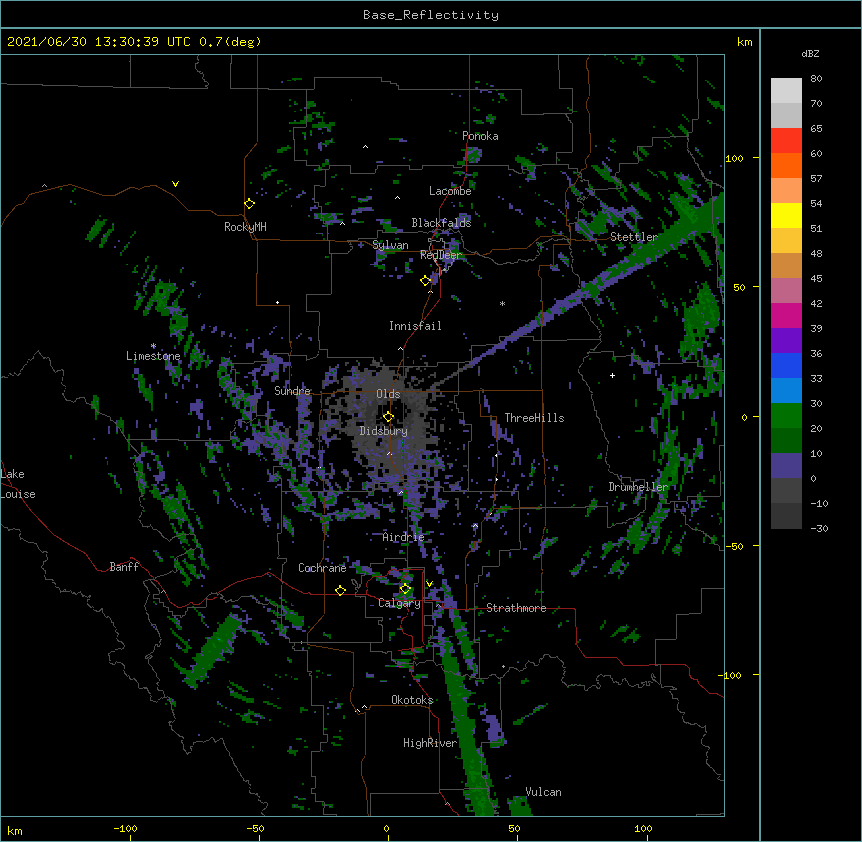The width and height of the screenshot is (862, 842).
Task: Click the RockyMH label
Action: (245, 227)
